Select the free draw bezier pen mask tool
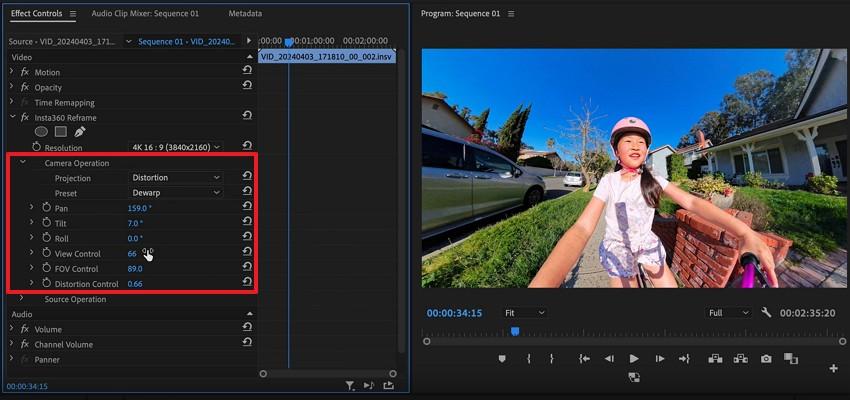 80,132
